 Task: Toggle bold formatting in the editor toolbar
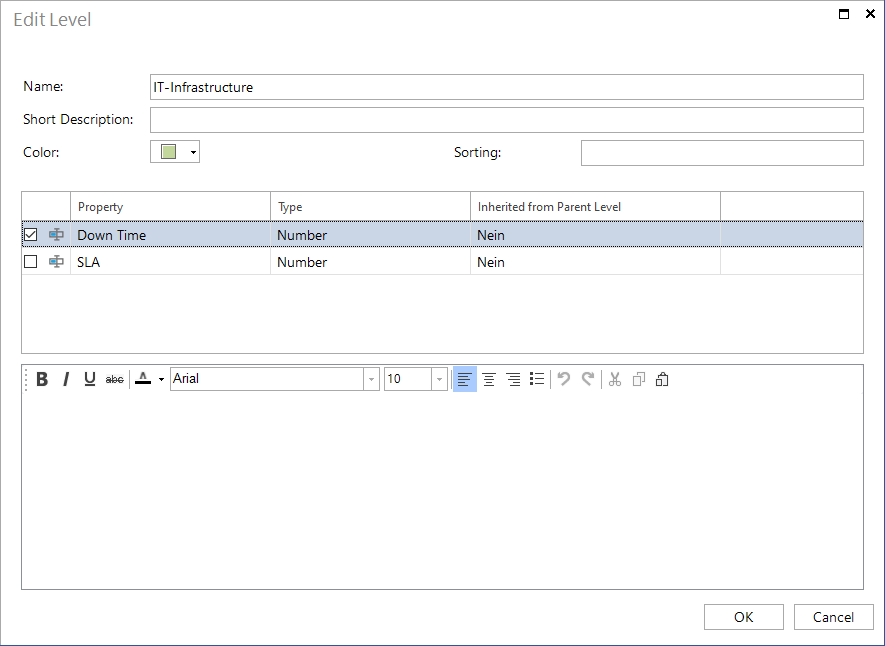pos(42,379)
